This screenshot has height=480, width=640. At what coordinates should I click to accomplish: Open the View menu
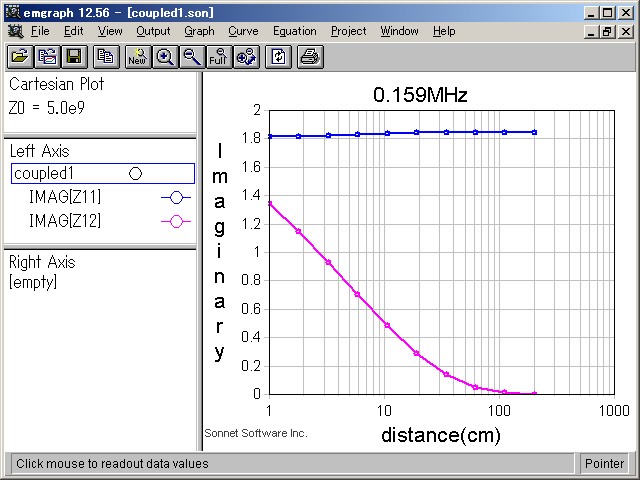110,31
